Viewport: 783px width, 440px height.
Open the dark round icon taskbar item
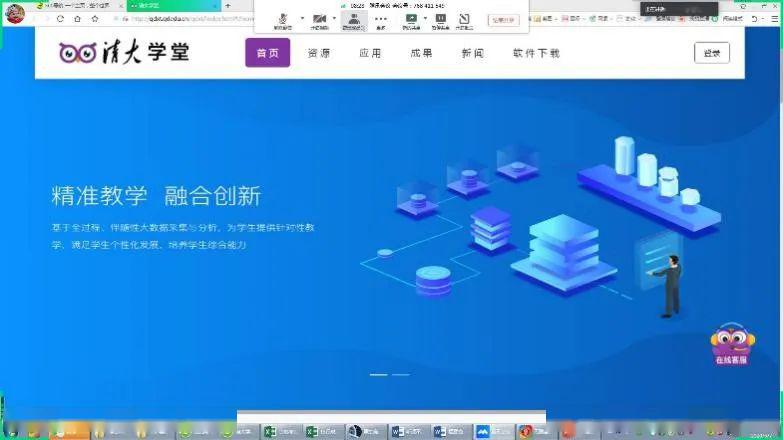(x=365, y=431)
